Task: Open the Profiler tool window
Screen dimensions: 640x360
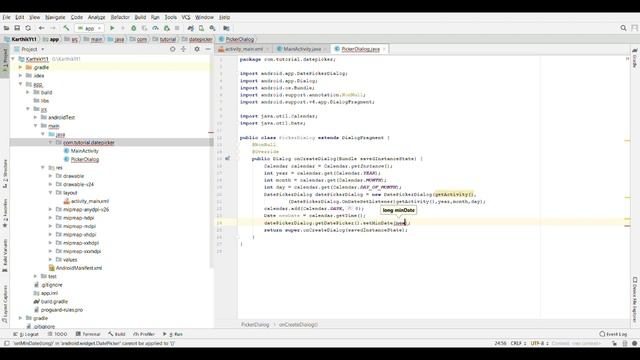Action: point(144,334)
